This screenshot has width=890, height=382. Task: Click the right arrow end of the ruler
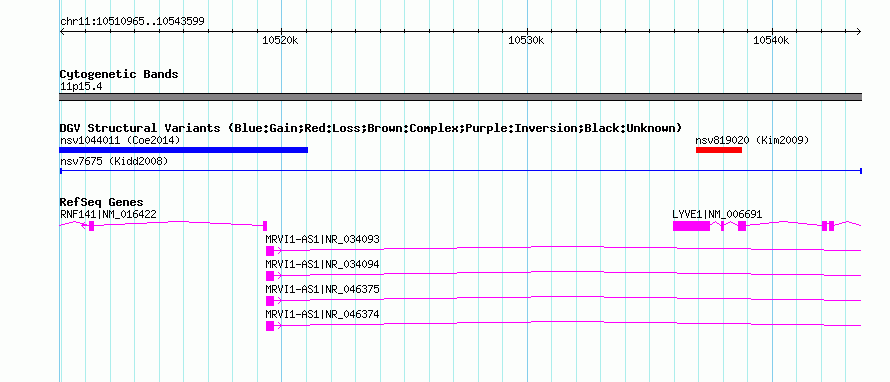859,31
